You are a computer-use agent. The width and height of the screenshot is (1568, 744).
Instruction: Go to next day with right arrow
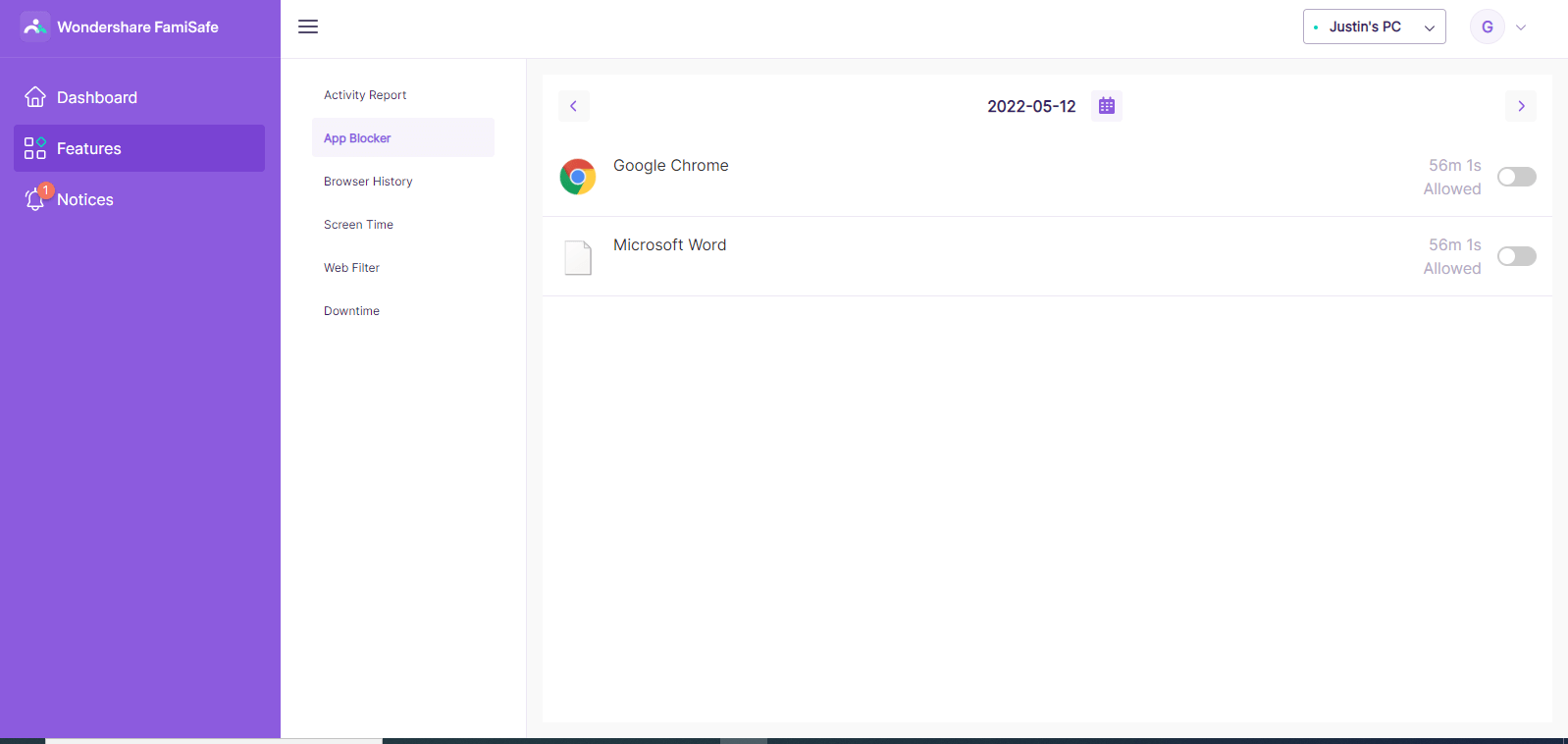tap(1521, 106)
